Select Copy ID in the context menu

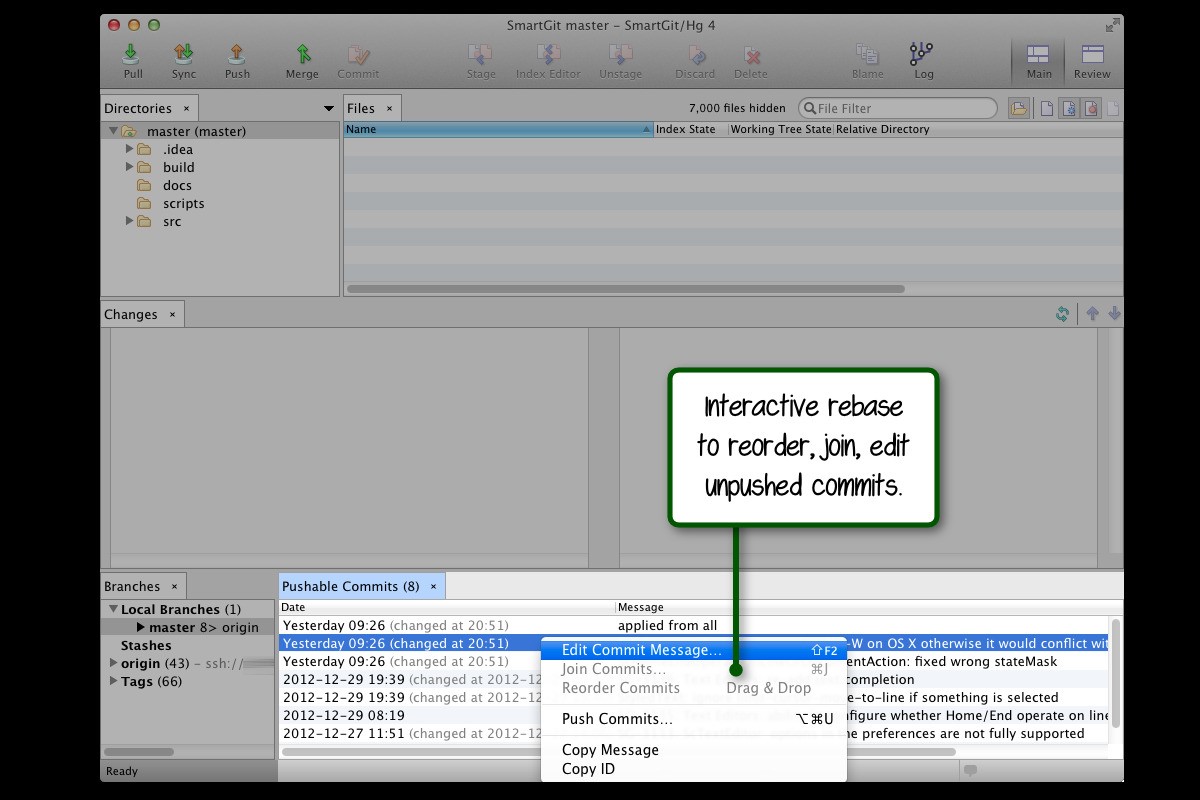coord(588,769)
